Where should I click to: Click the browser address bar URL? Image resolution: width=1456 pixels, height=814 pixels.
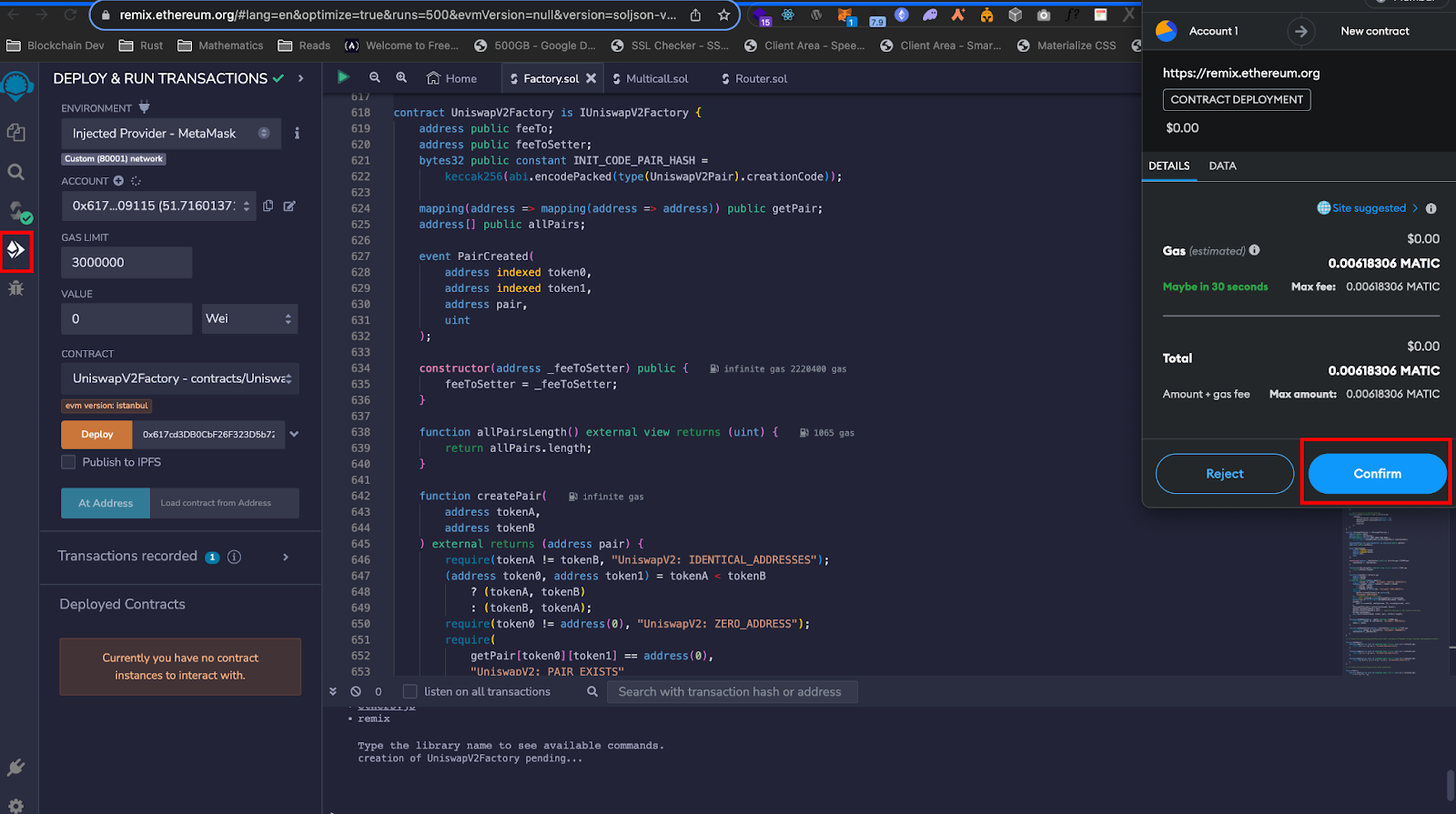397,15
